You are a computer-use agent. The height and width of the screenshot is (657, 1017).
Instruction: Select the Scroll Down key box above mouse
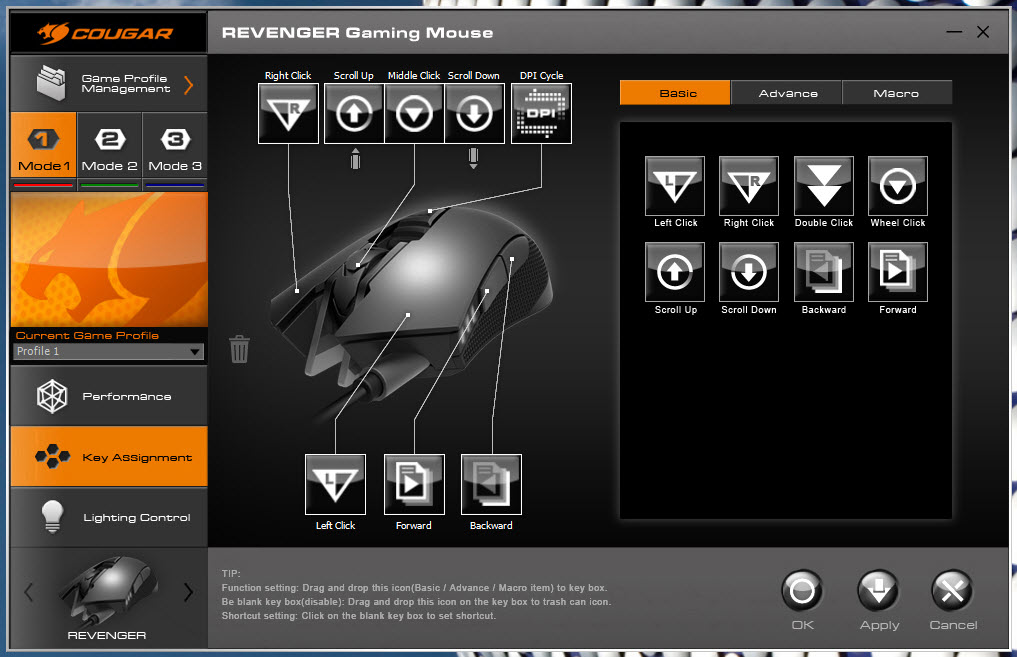point(475,113)
